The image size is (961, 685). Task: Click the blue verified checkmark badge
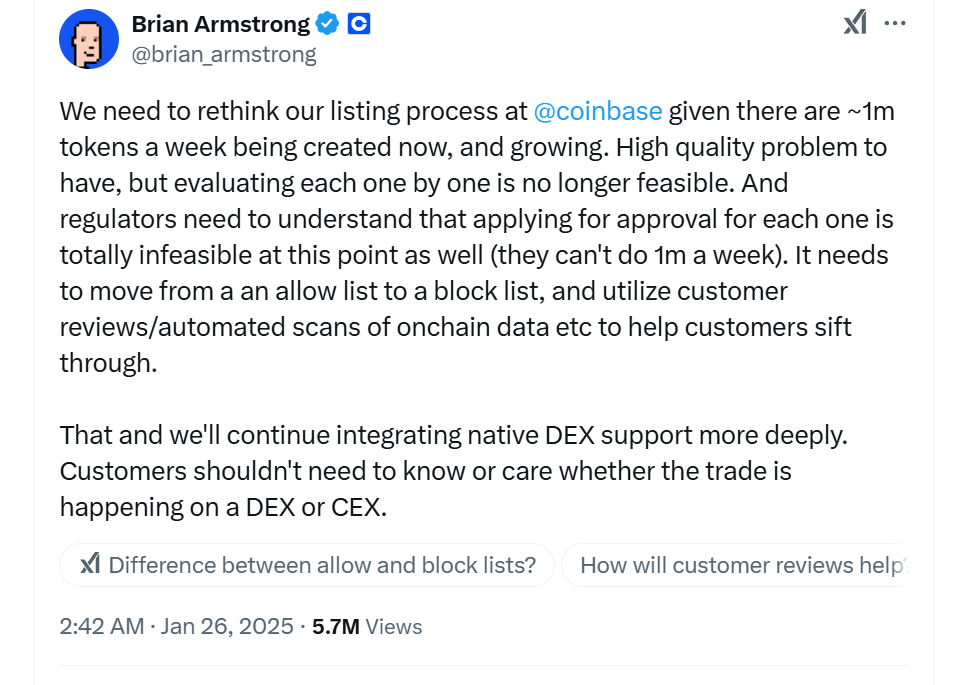[x=328, y=23]
